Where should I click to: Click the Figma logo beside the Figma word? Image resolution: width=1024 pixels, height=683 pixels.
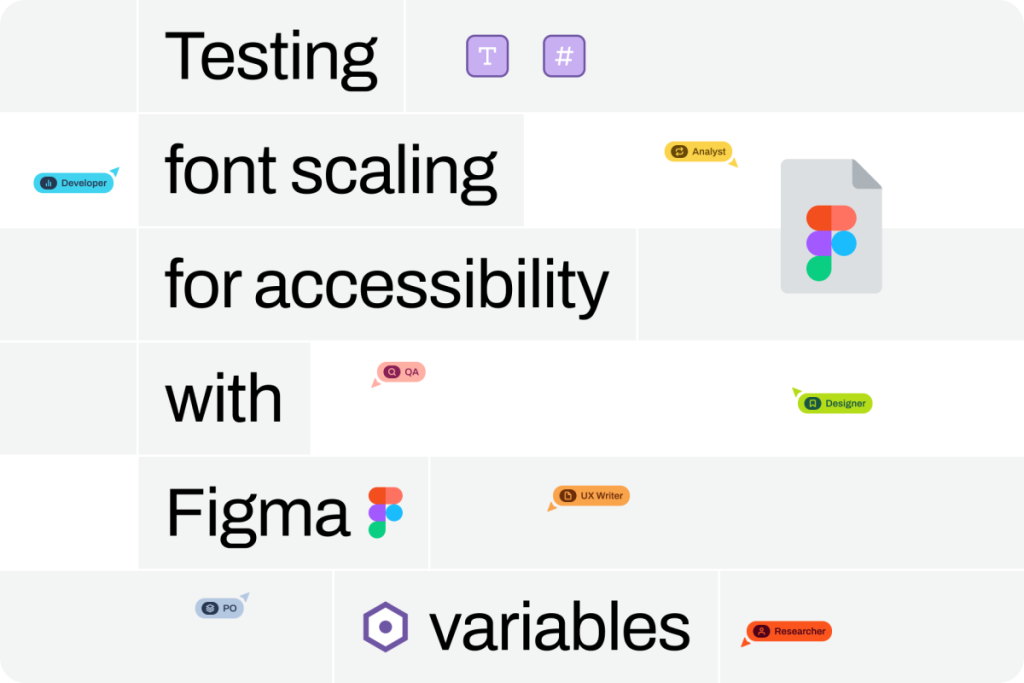385,512
